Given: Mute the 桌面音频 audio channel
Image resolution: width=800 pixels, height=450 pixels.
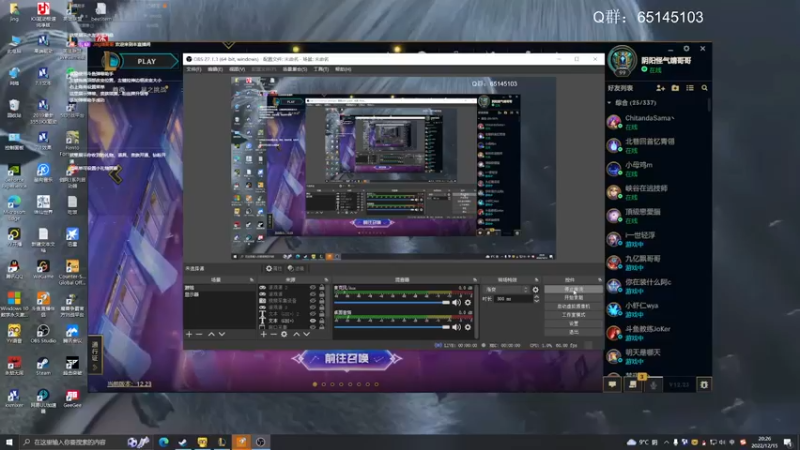Looking at the screenshot, I should click(x=457, y=327).
